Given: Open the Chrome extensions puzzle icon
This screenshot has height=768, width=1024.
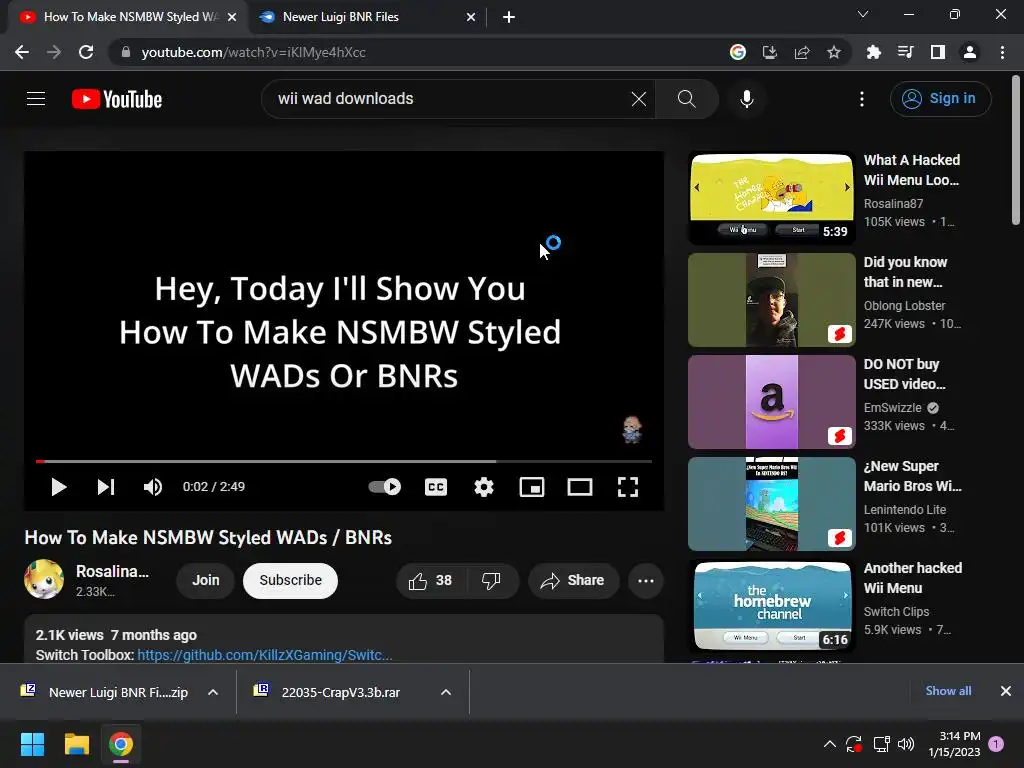Looking at the screenshot, I should 873,52.
